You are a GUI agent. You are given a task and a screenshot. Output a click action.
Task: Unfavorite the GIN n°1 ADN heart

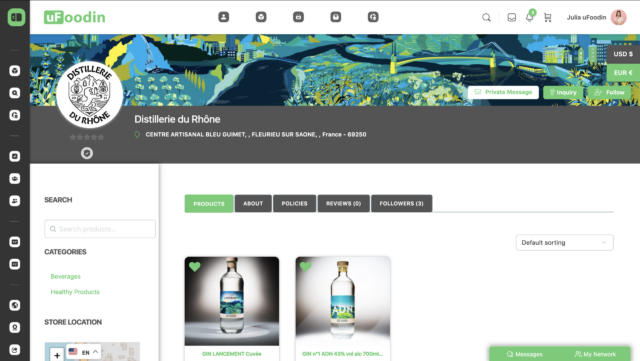click(x=306, y=267)
